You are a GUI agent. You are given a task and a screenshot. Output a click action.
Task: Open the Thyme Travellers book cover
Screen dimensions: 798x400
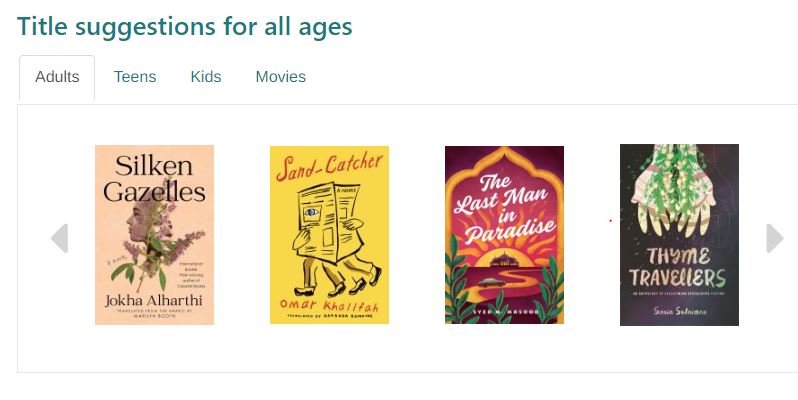click(679, 235)
